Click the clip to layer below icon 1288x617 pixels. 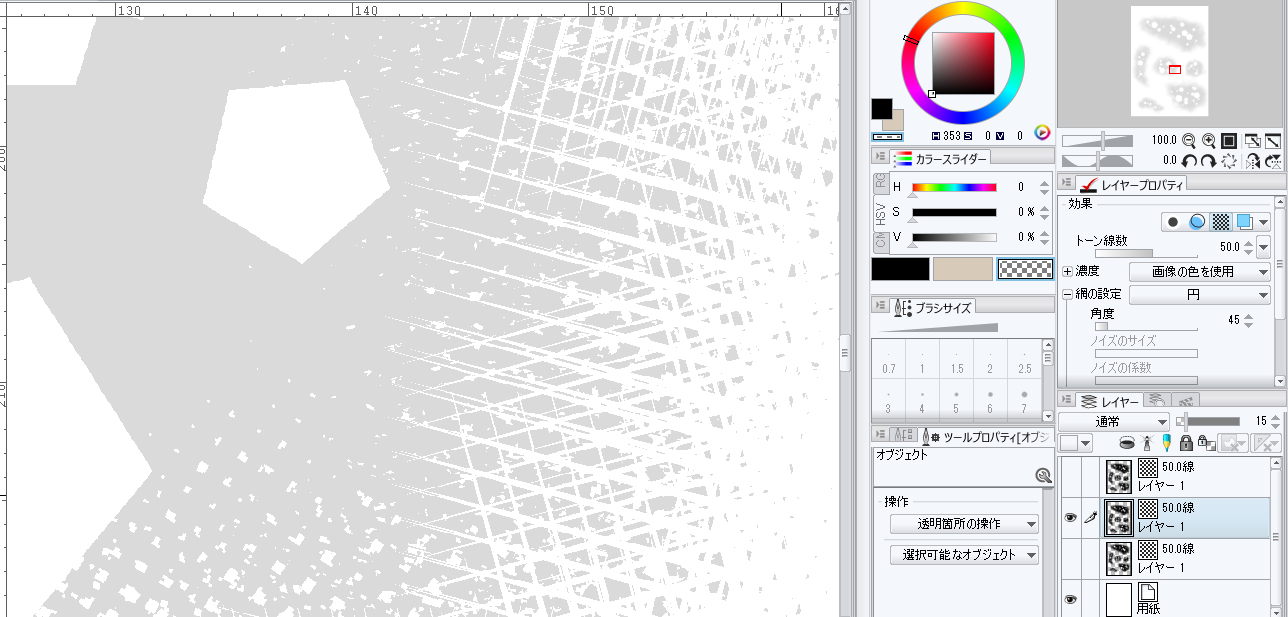(1127, 442)
